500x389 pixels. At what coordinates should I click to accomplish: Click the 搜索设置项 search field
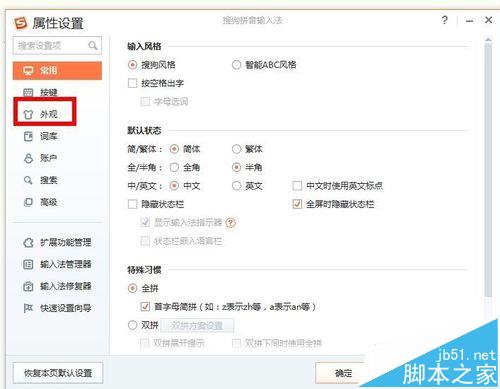click(x=57, y=45)
